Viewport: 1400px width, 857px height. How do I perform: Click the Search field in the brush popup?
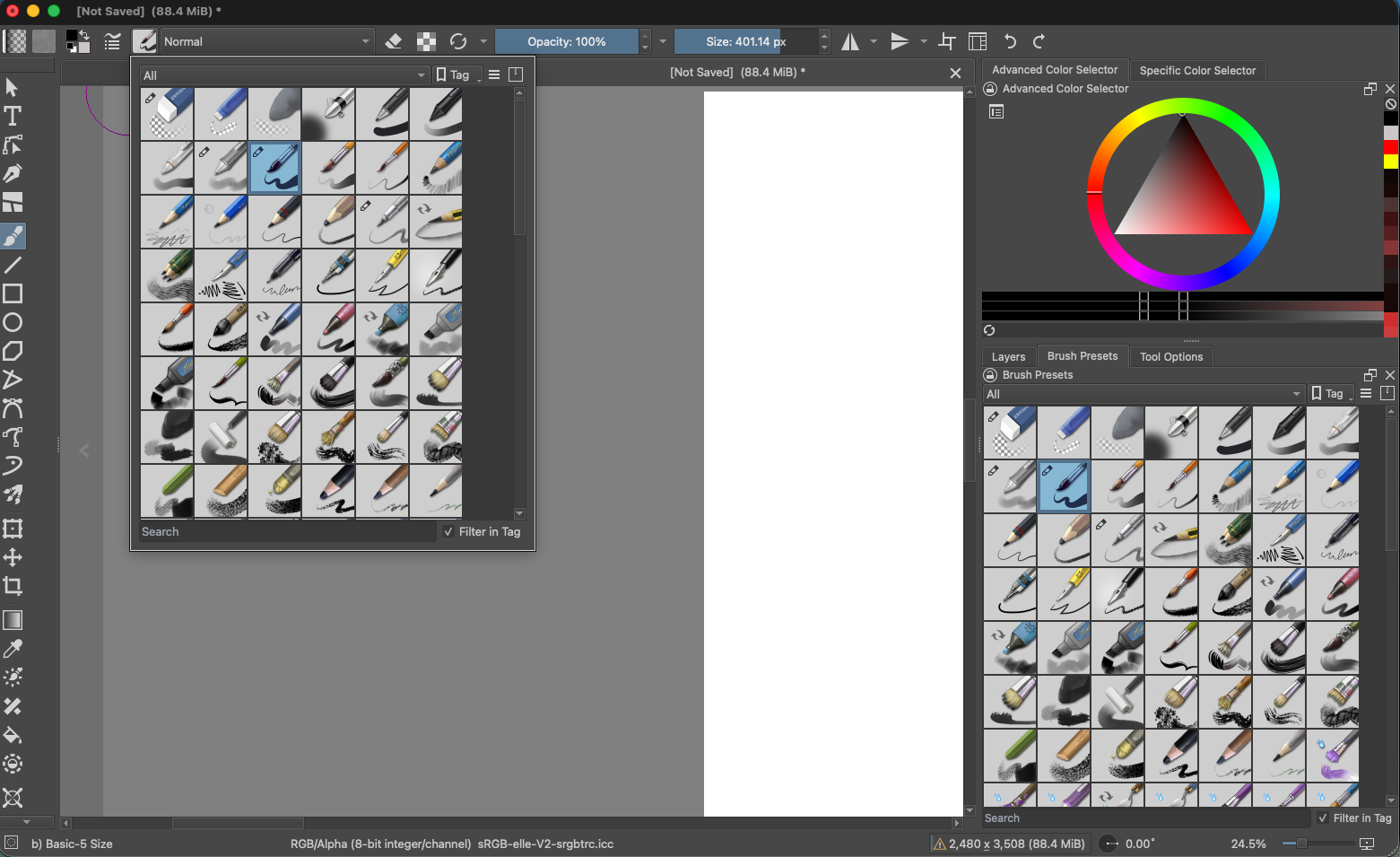(x=288, y=532)
